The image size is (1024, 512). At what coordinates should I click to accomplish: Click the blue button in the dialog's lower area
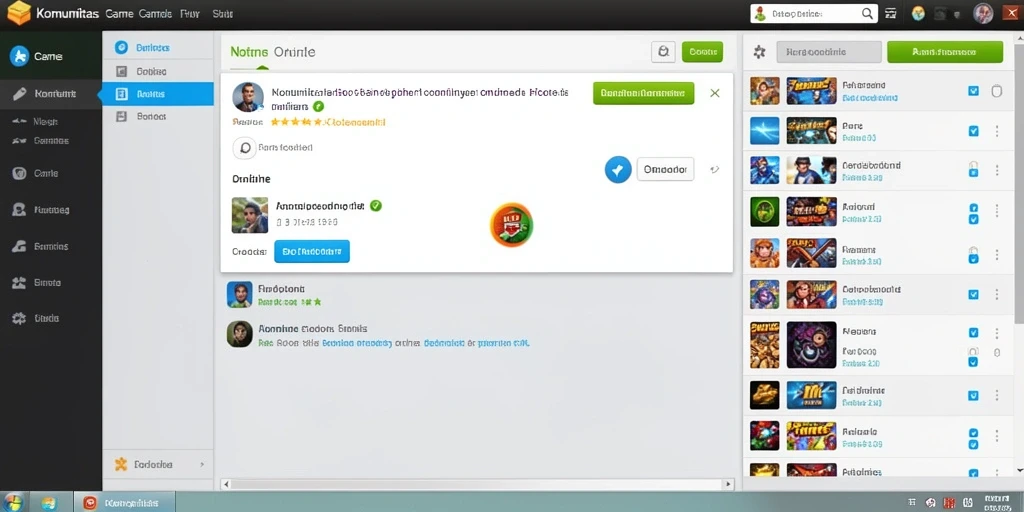pos(312,251)
